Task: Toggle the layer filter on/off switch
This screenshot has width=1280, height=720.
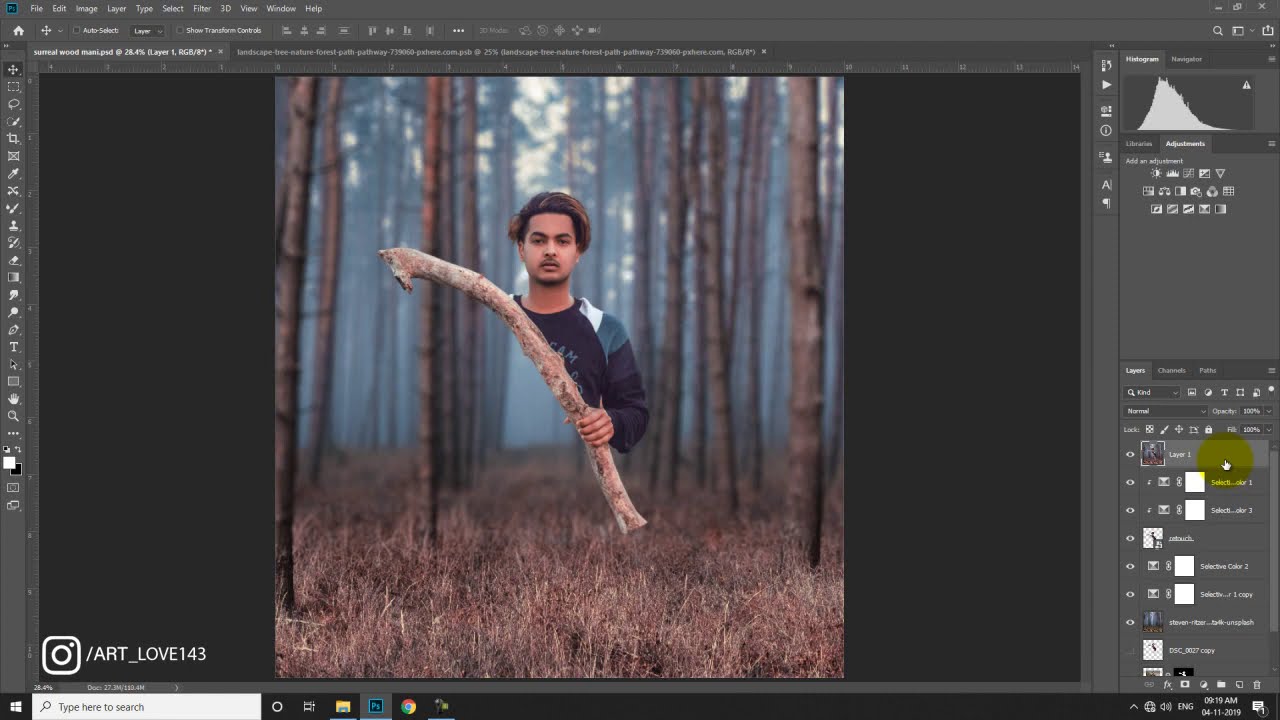Action: 1271,391
